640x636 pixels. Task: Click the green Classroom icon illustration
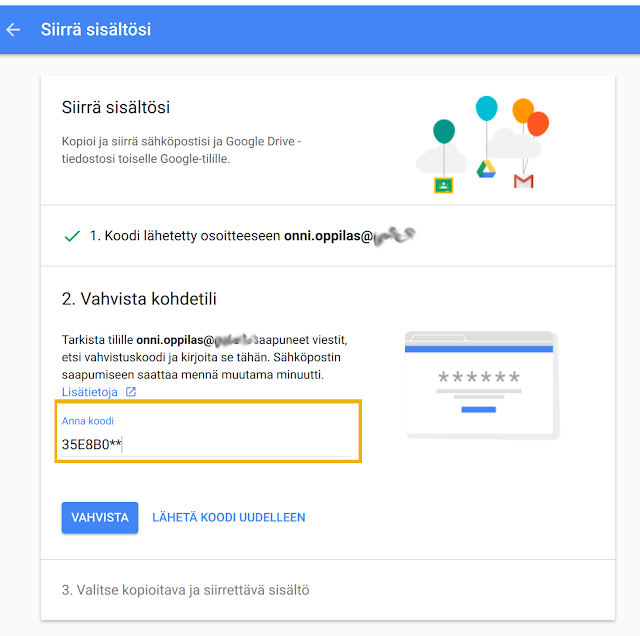click(x=444, y=185)
